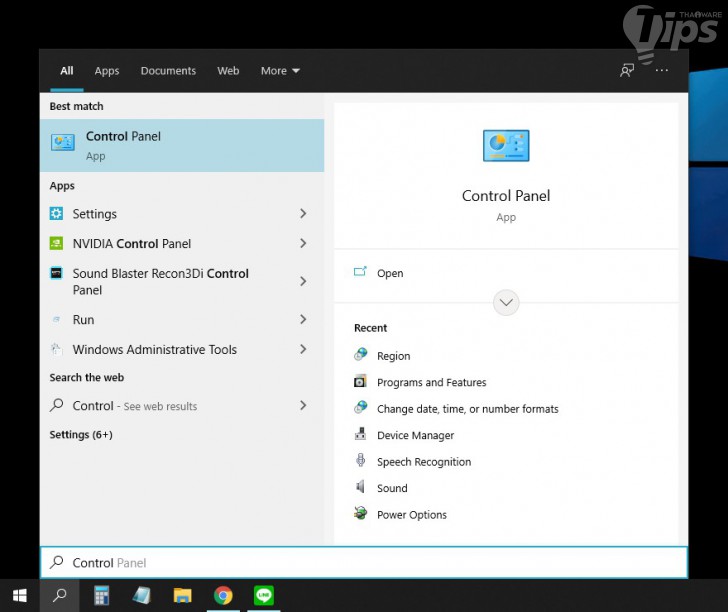Click 'Sound Blaster Recon3Di Control Panel' text
This screenshot has height=612, width=728.
tap(161, 281)
